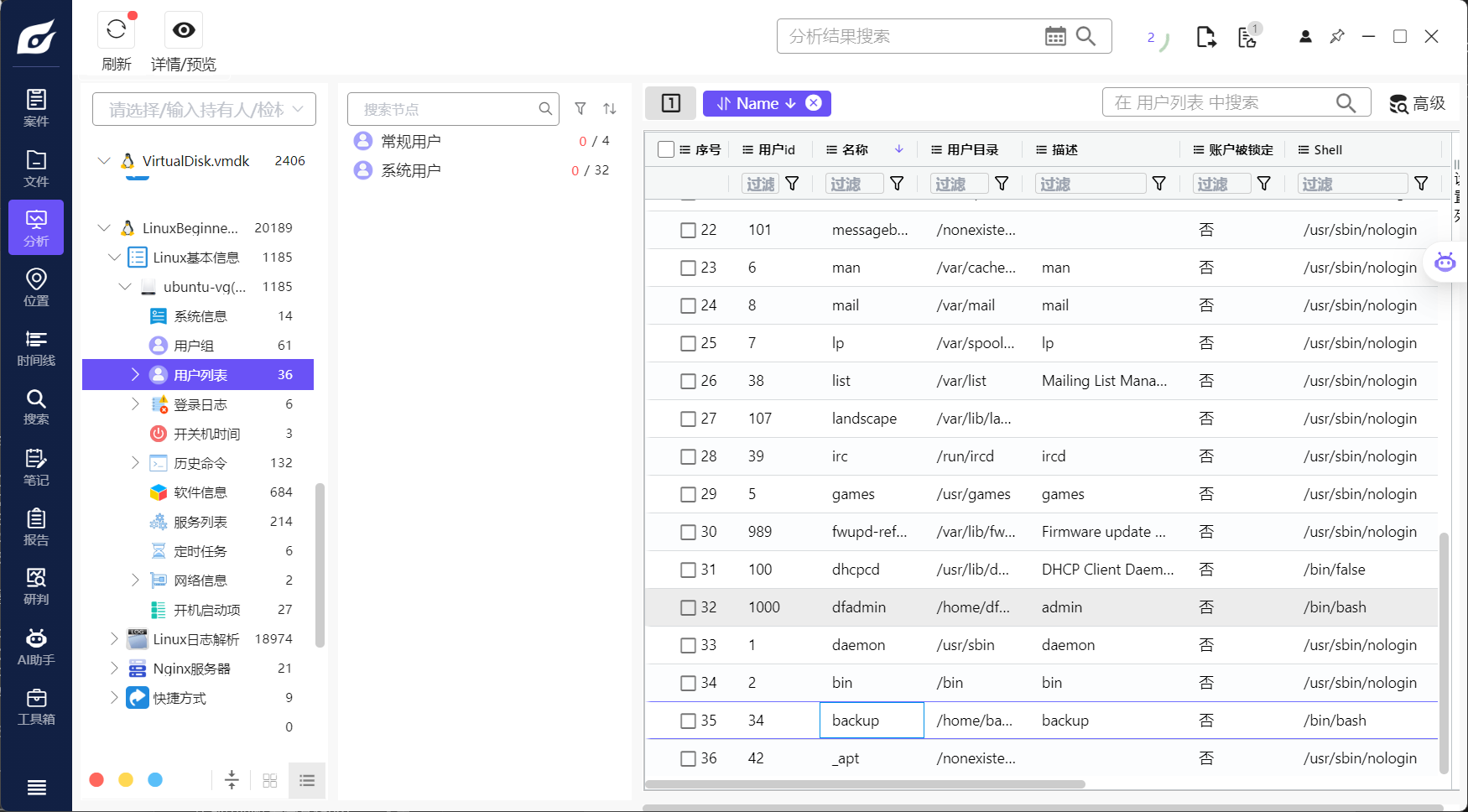Click the filter funnel beside node search
The height and width of the screenshot is (812, 1468).
[x=580, y=108]
